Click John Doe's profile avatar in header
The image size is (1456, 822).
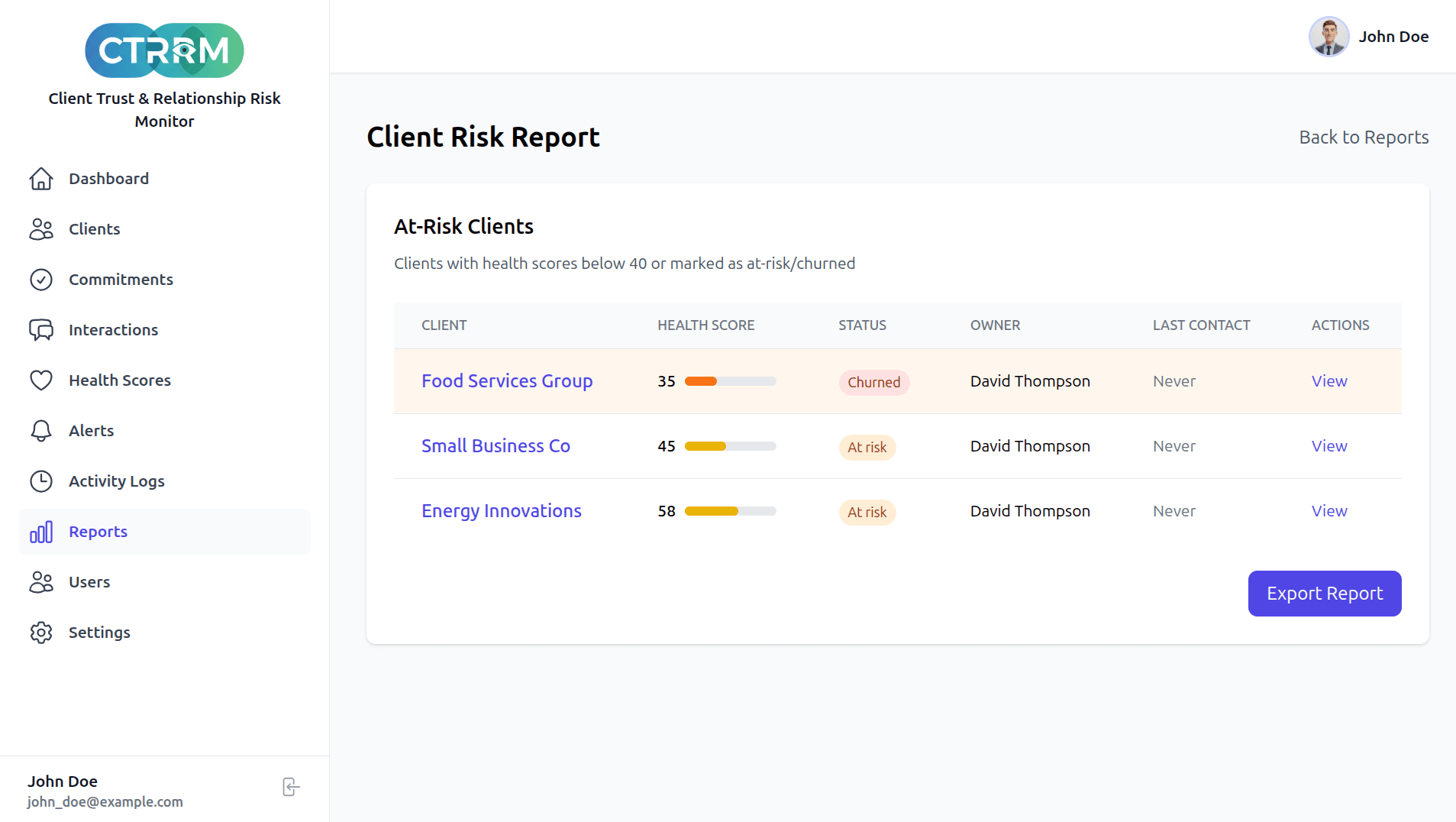[x=1328, y=37]
